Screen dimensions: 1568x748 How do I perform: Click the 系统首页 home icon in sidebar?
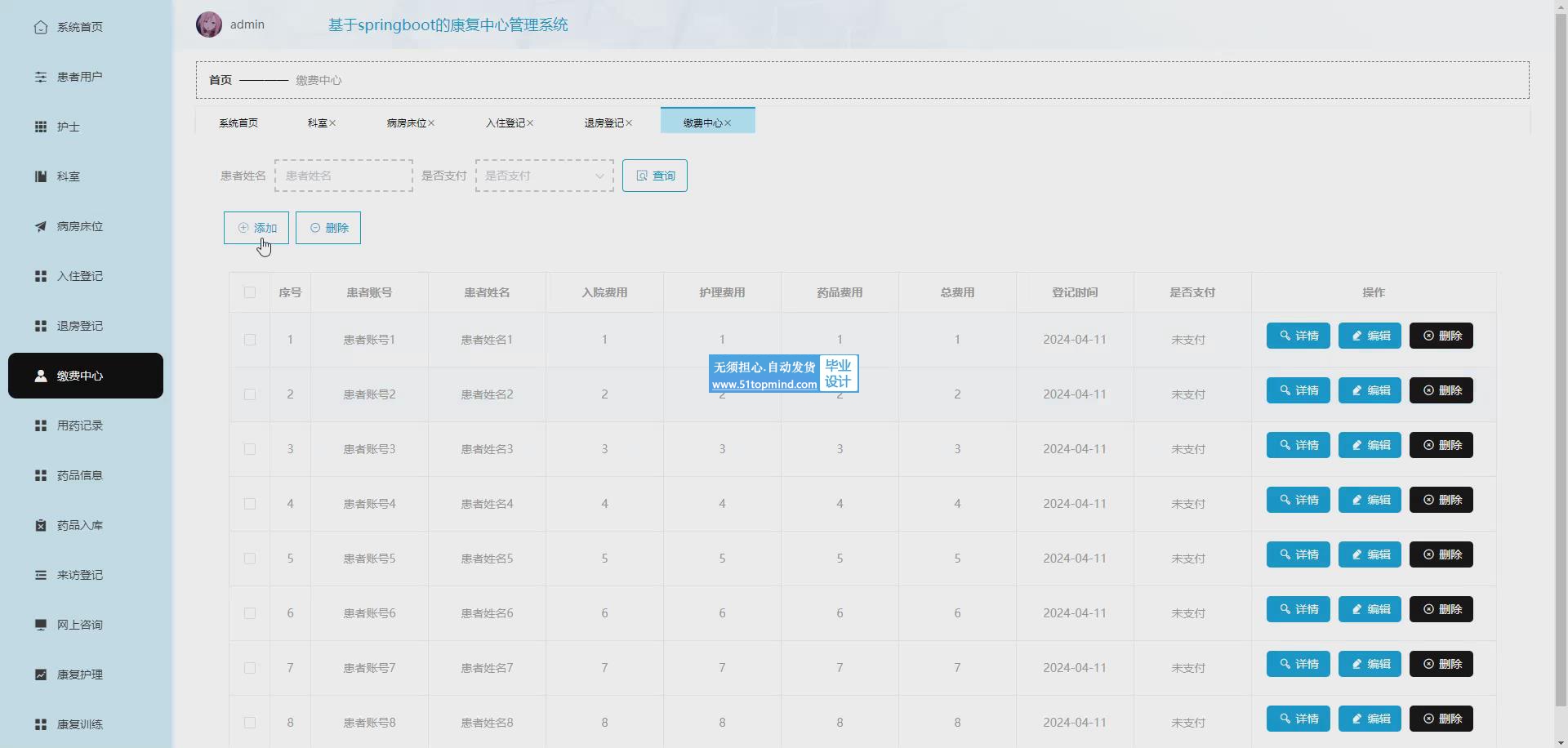[41, 27]
